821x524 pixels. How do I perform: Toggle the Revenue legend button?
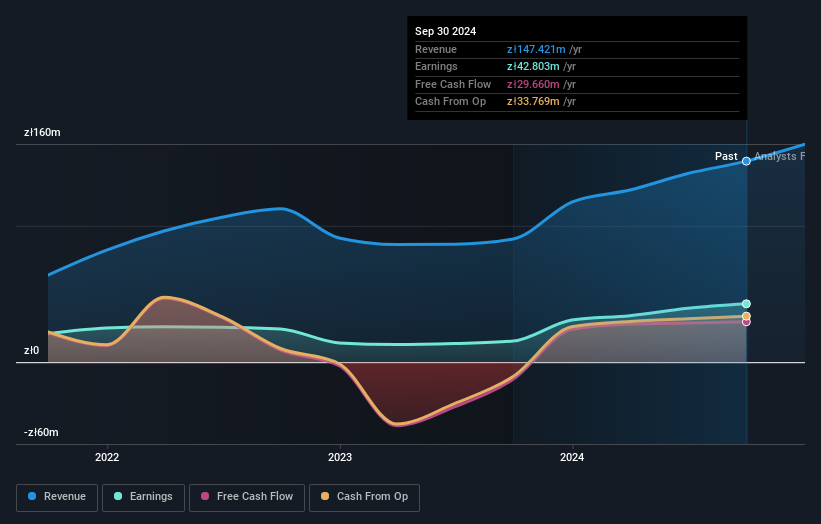click(x=57, y=497)
